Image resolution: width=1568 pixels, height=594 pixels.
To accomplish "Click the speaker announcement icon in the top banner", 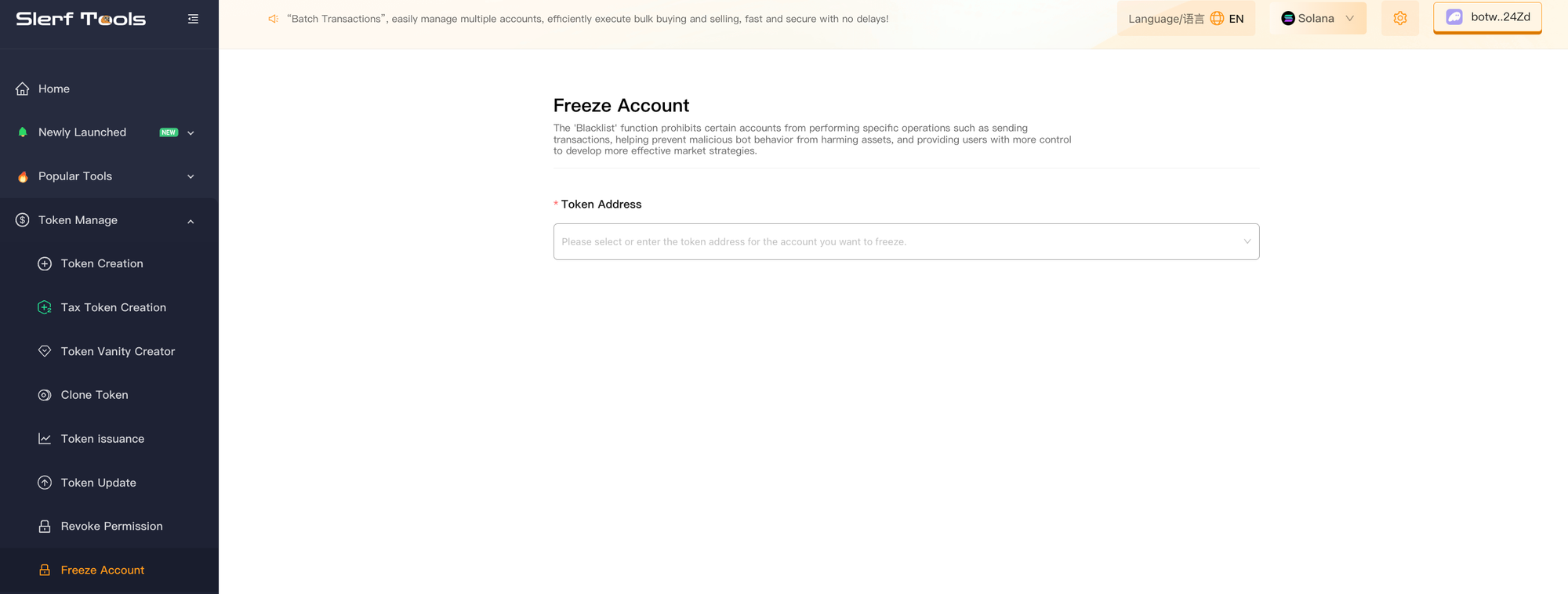I will (274, 19).
